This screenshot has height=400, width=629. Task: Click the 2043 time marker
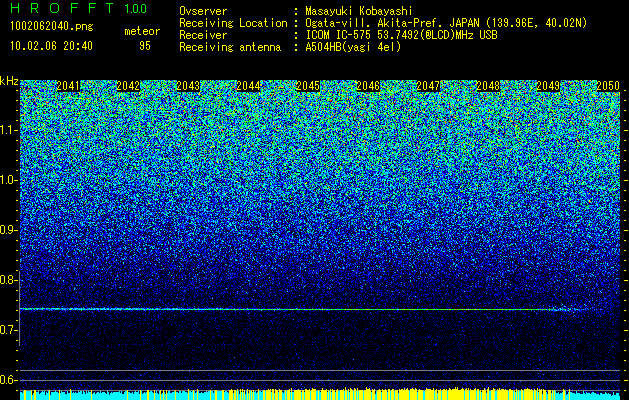(x=188, y=86)
